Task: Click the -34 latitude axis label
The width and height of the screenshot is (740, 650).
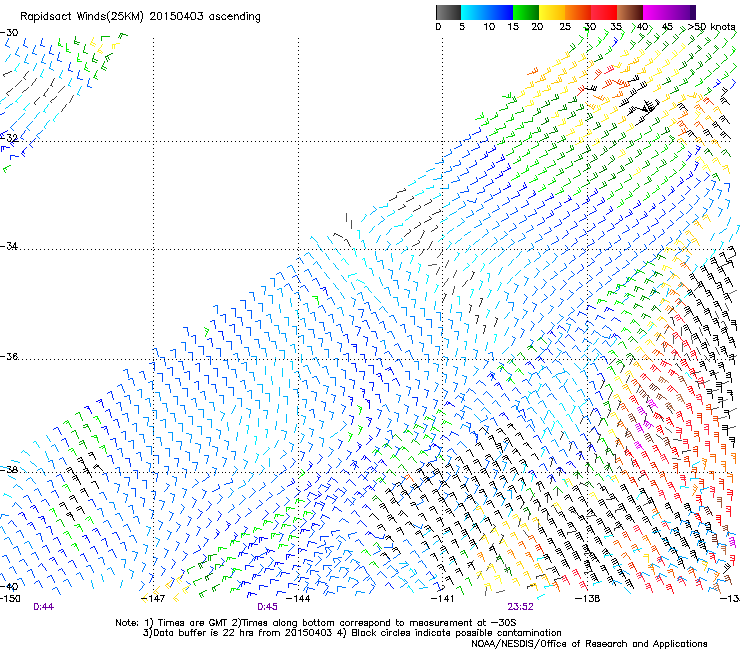Action: pos(9,246)
